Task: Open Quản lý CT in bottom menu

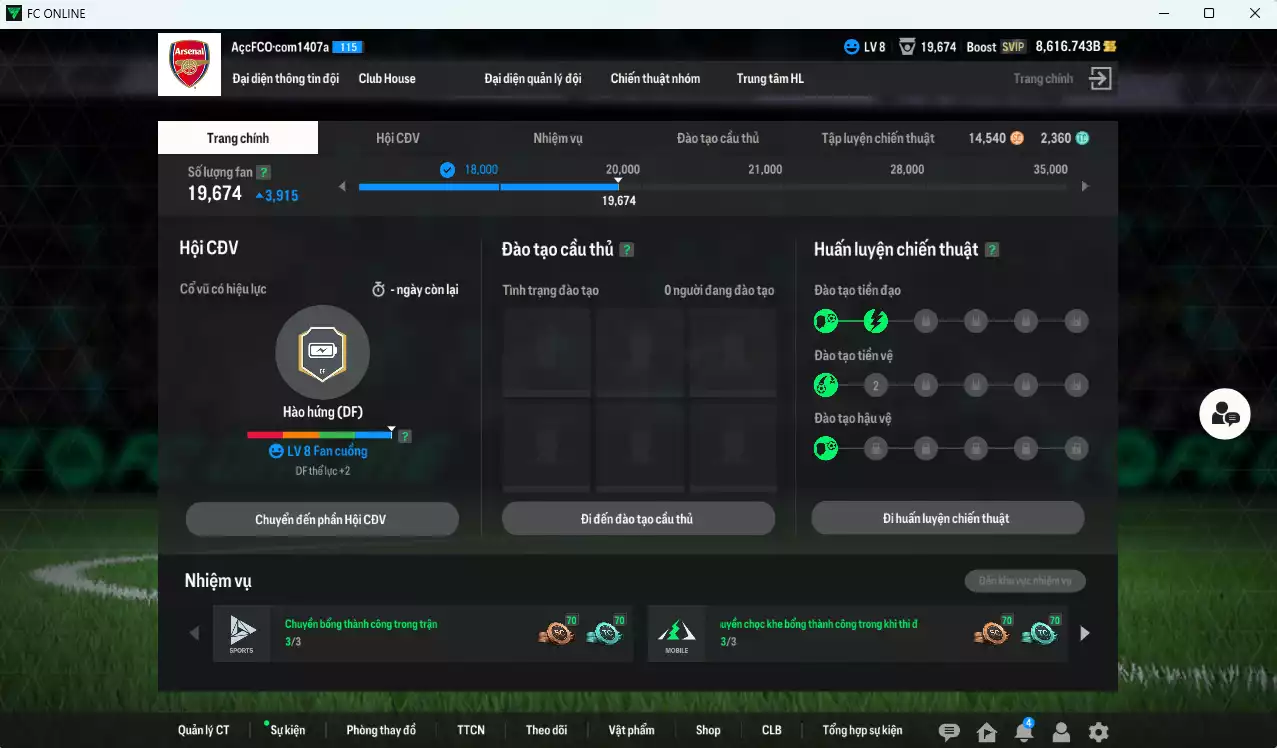Action: 204,730
